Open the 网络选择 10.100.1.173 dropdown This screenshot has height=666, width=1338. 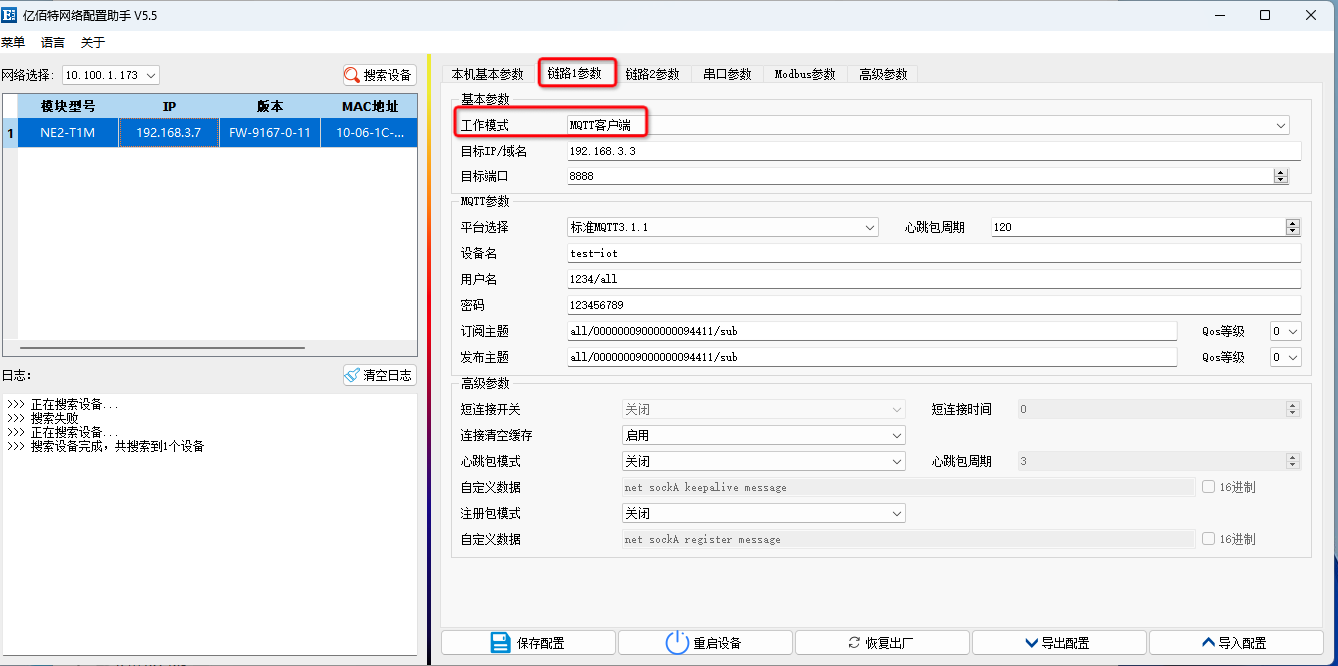pyautogui.click(x=110, y=75)
